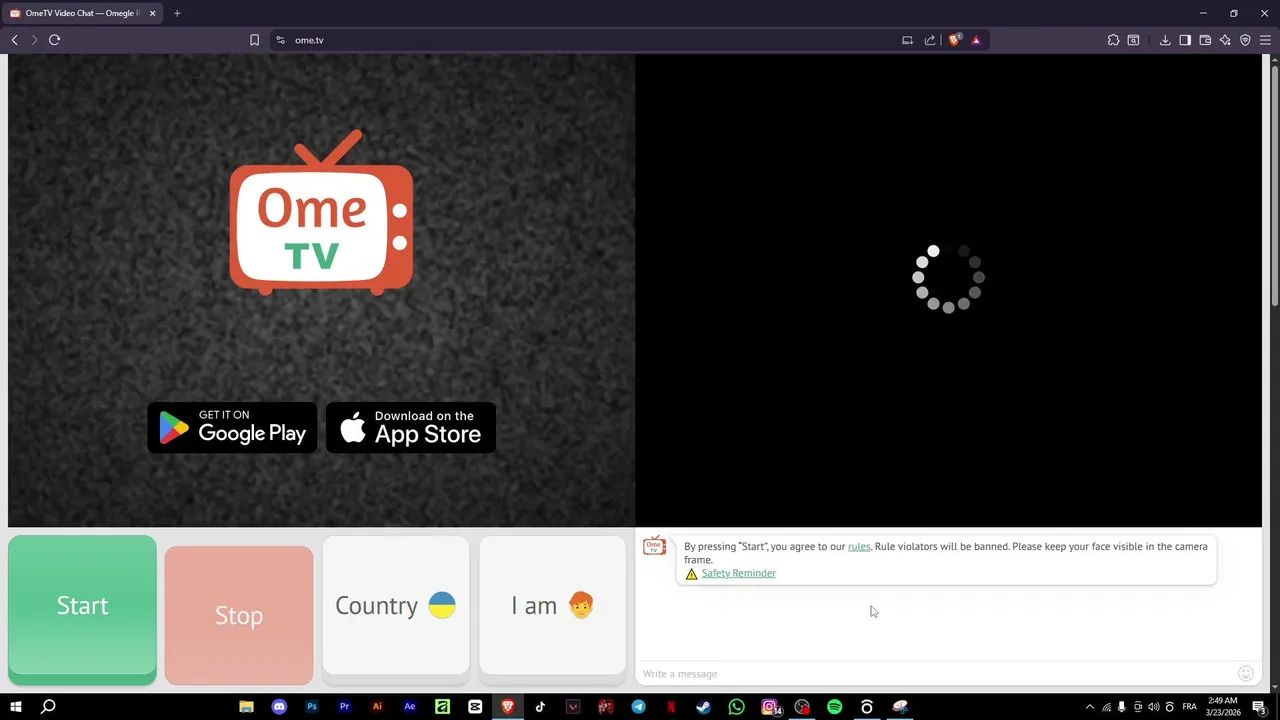Open Telegram from the taskbar
The width and height of the screenshot is (1280, 720).
[638, 707]
